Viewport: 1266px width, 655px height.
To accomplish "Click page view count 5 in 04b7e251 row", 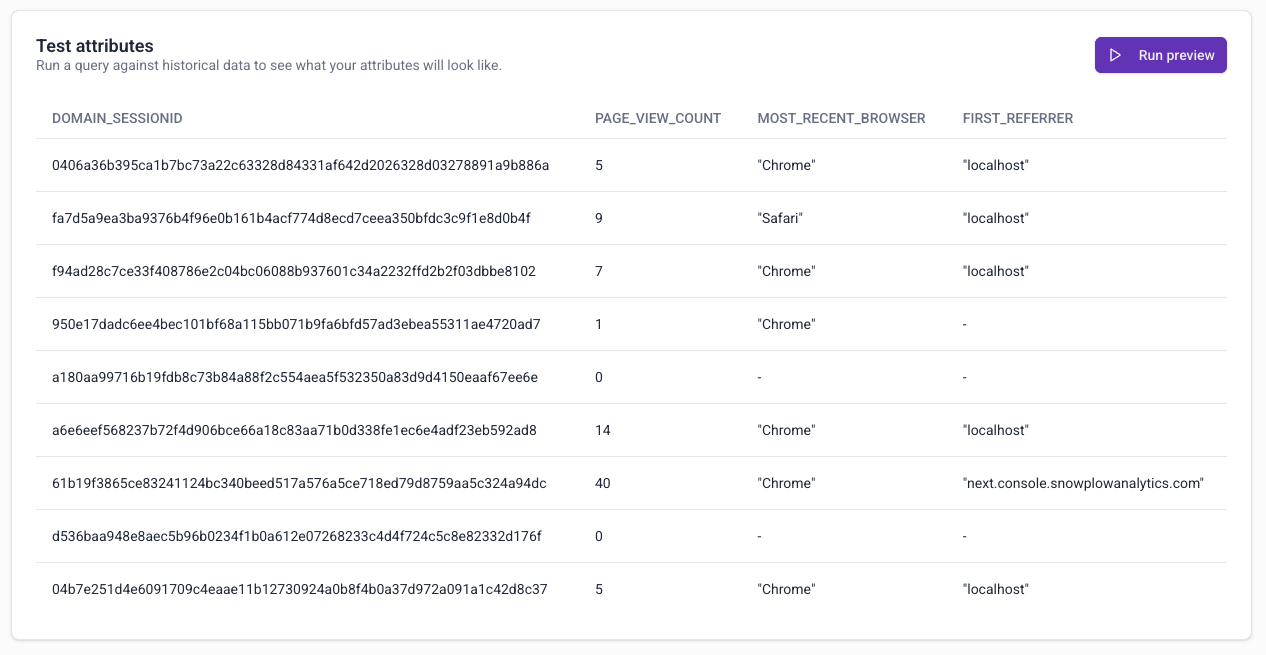I will (x=599, y=589).
